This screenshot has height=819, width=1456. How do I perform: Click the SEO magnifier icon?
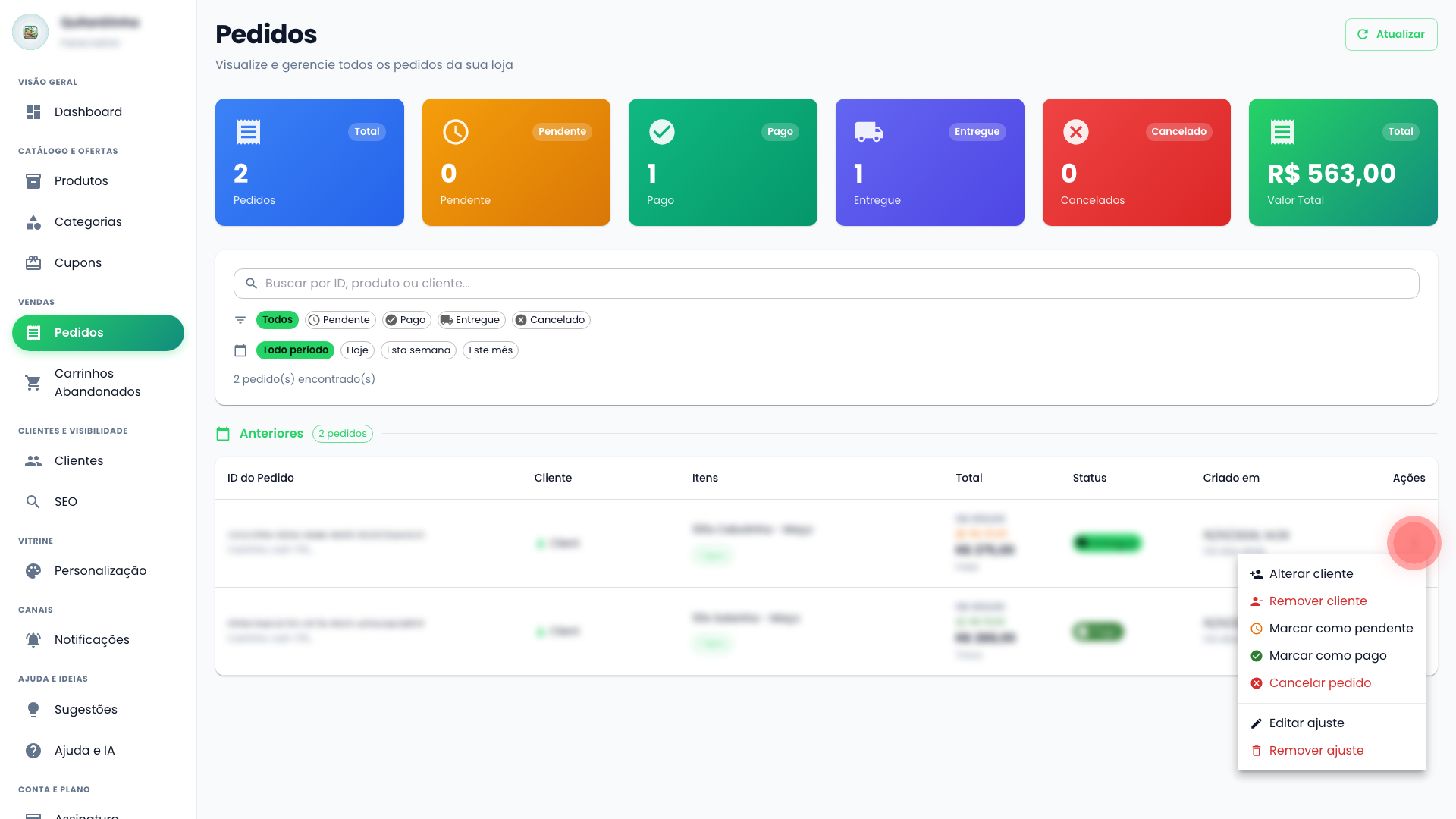click(x=33, y=502)
